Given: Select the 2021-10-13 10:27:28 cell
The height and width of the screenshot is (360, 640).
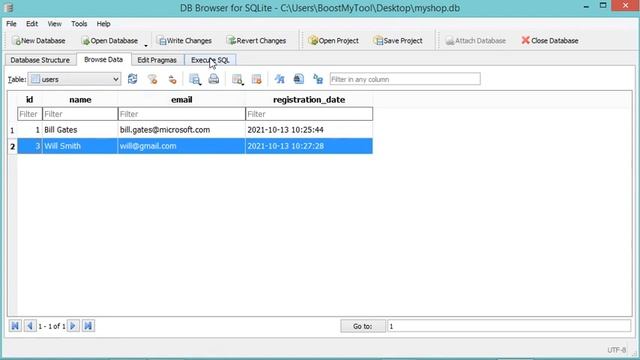Looking at the screenshot, I should pos(309,146).
